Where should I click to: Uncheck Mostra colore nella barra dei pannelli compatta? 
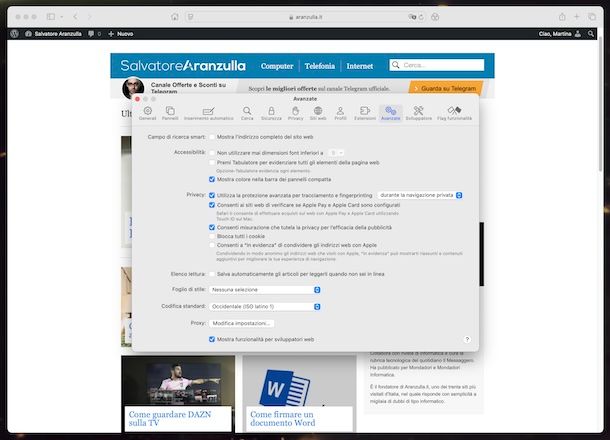point(212,179)
